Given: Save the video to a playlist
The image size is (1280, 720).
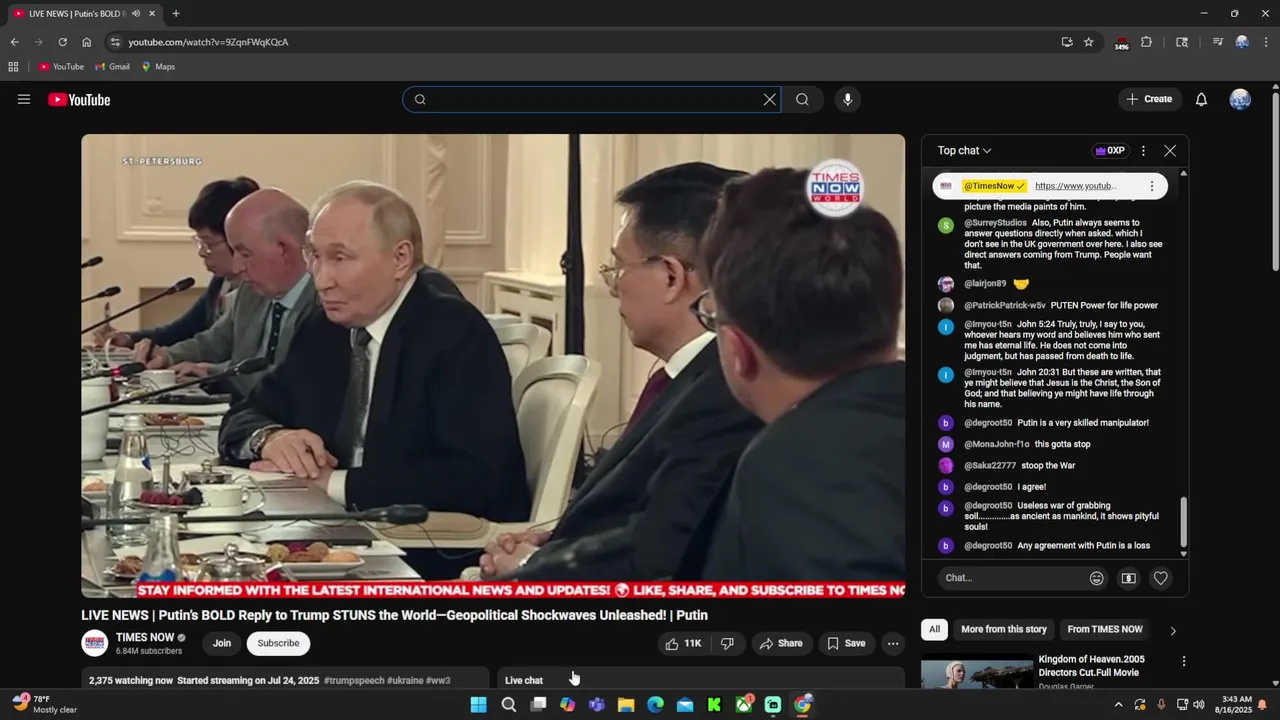Looking at the screenshot, I should pyautogui.click(x=846, y=643).
